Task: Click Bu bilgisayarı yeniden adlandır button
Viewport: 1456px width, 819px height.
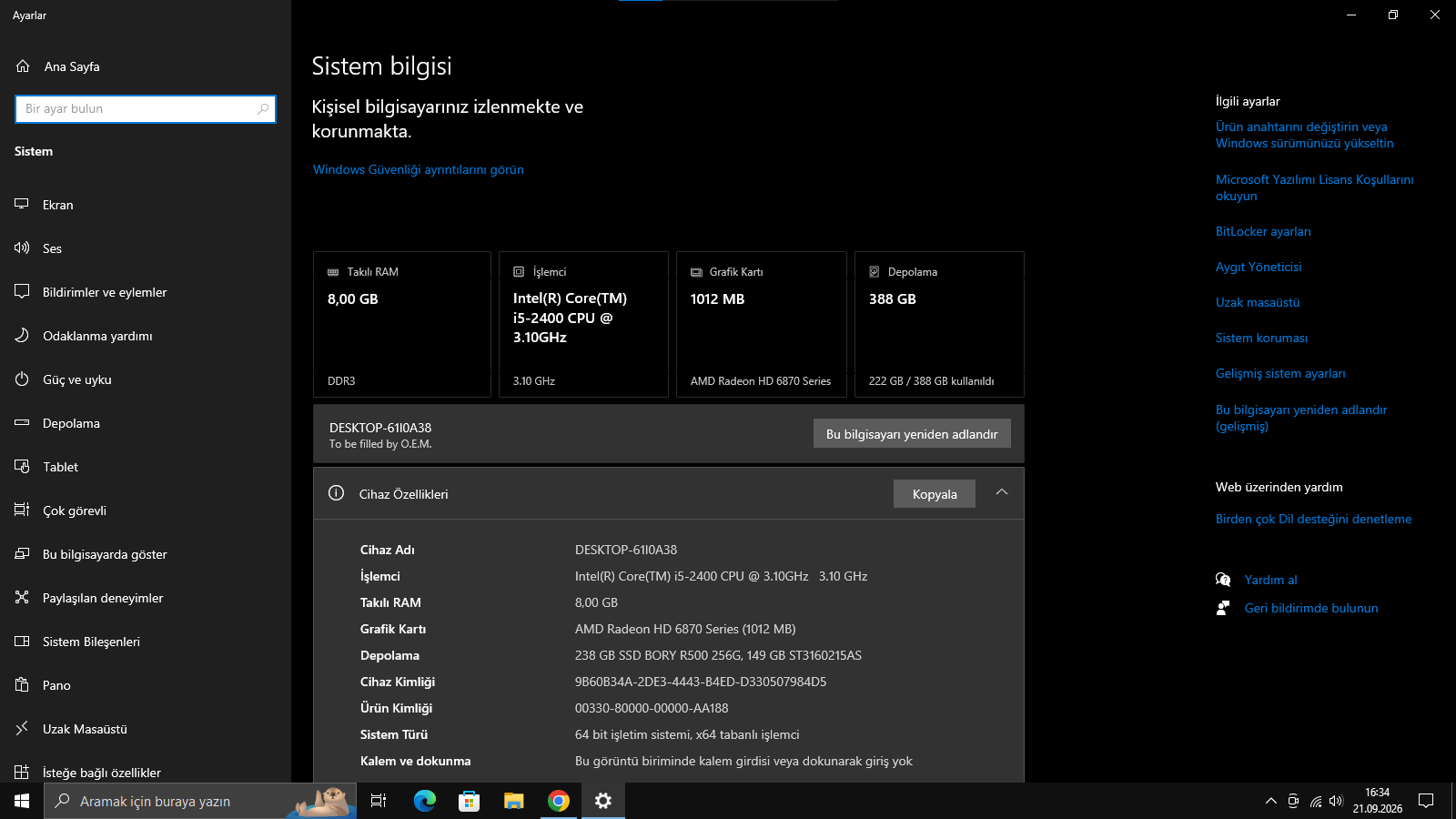Action: 912,434
